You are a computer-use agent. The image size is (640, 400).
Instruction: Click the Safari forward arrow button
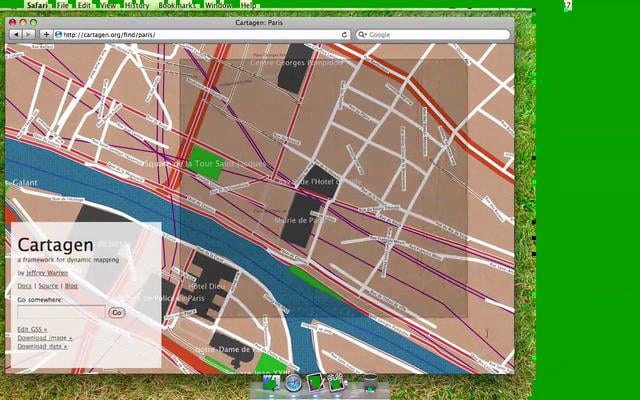coord(28,34)
